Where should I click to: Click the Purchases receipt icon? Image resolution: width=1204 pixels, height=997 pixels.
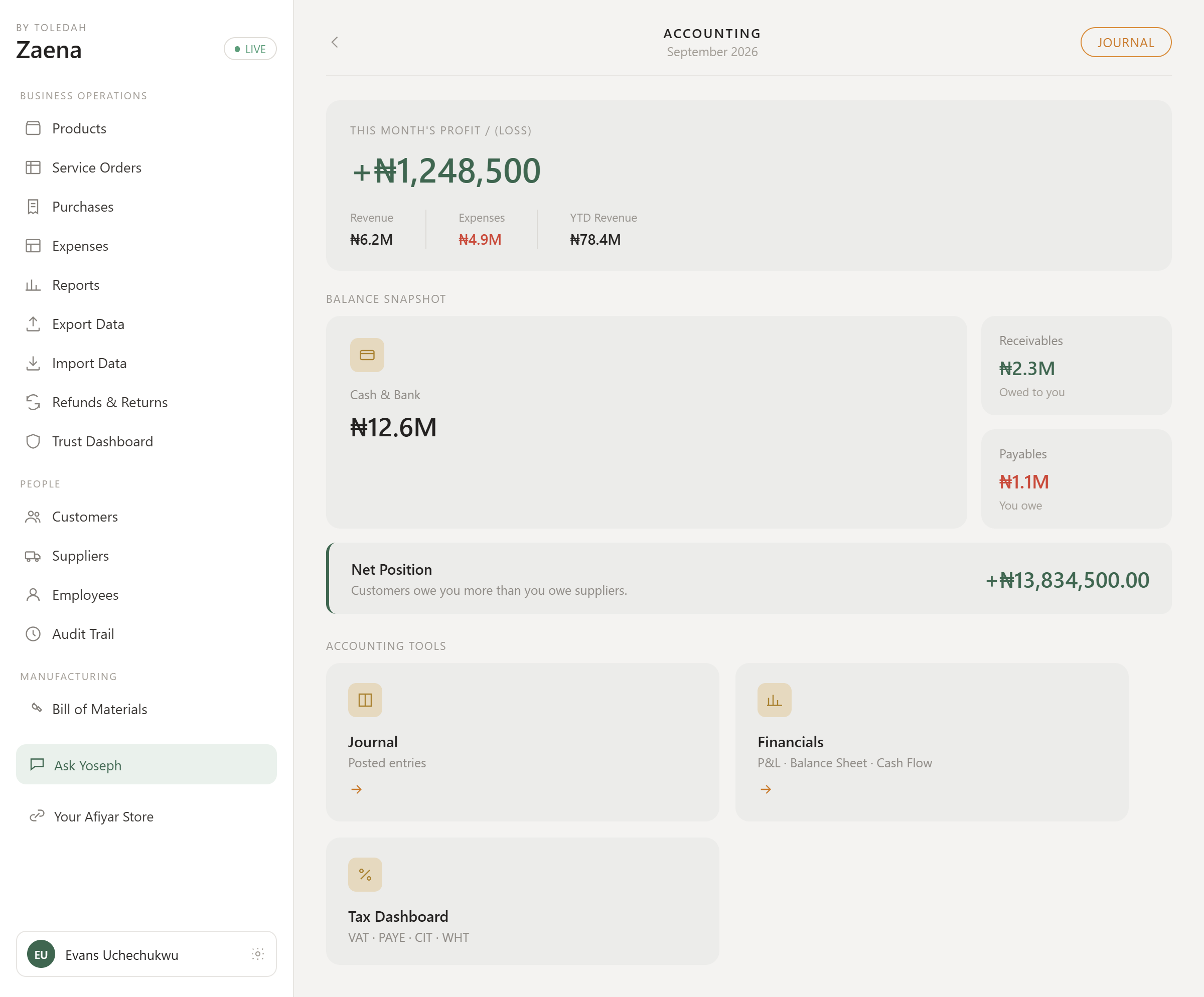[x=33, y=207]
